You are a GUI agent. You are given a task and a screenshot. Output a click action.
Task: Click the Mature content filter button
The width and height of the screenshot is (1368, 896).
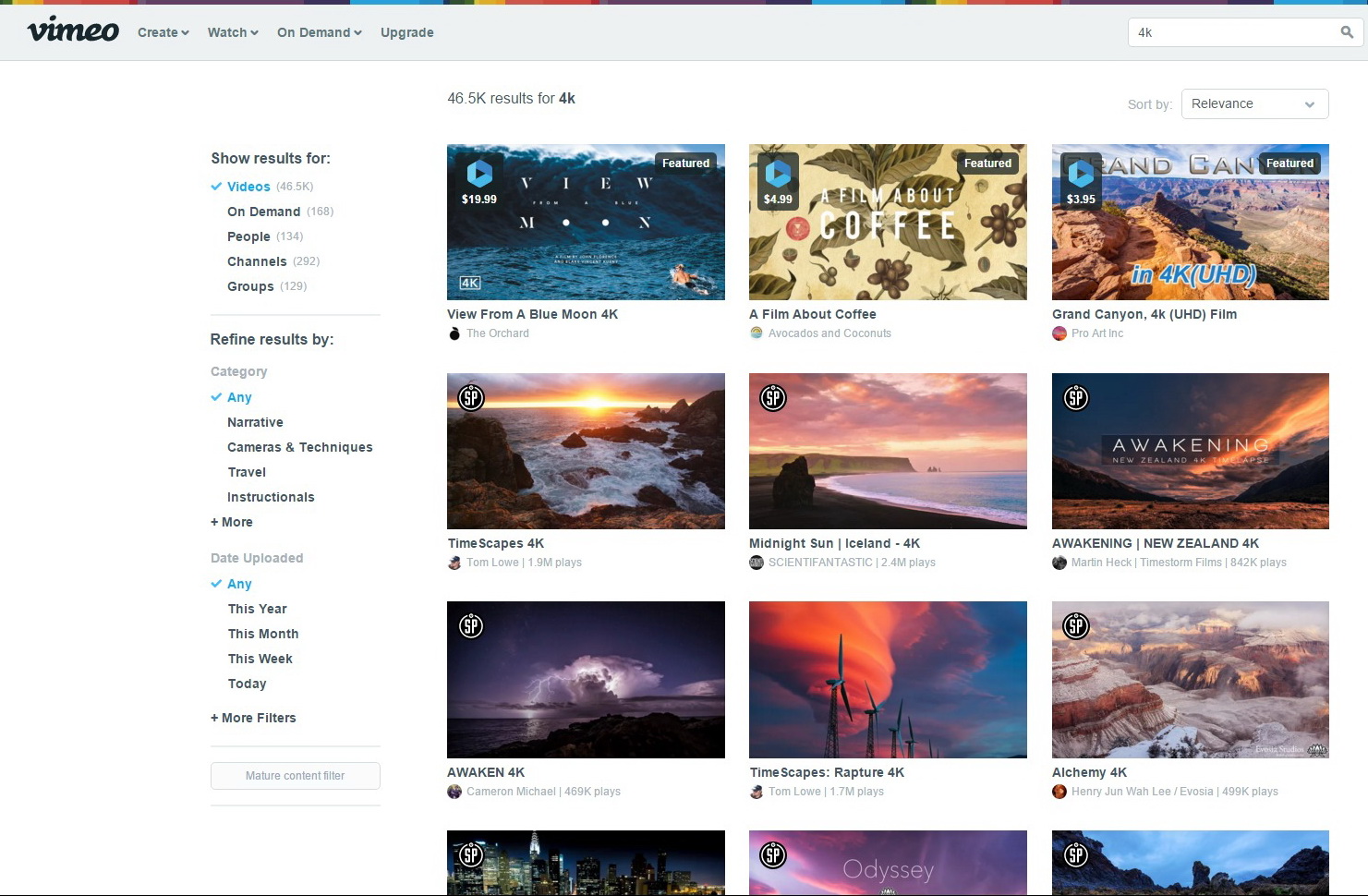point(296,776)
